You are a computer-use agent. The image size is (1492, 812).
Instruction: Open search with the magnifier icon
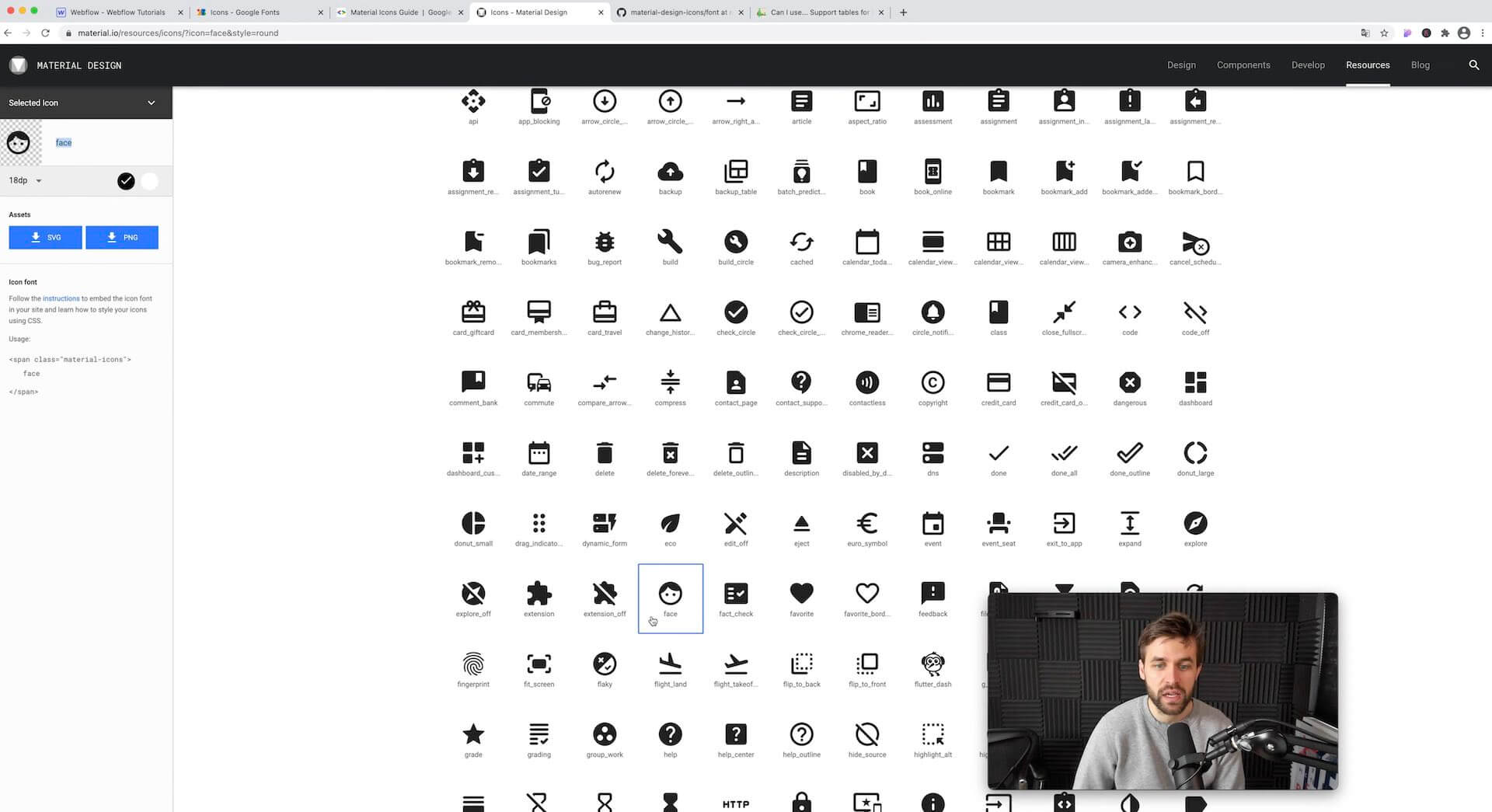(1474, 65)
